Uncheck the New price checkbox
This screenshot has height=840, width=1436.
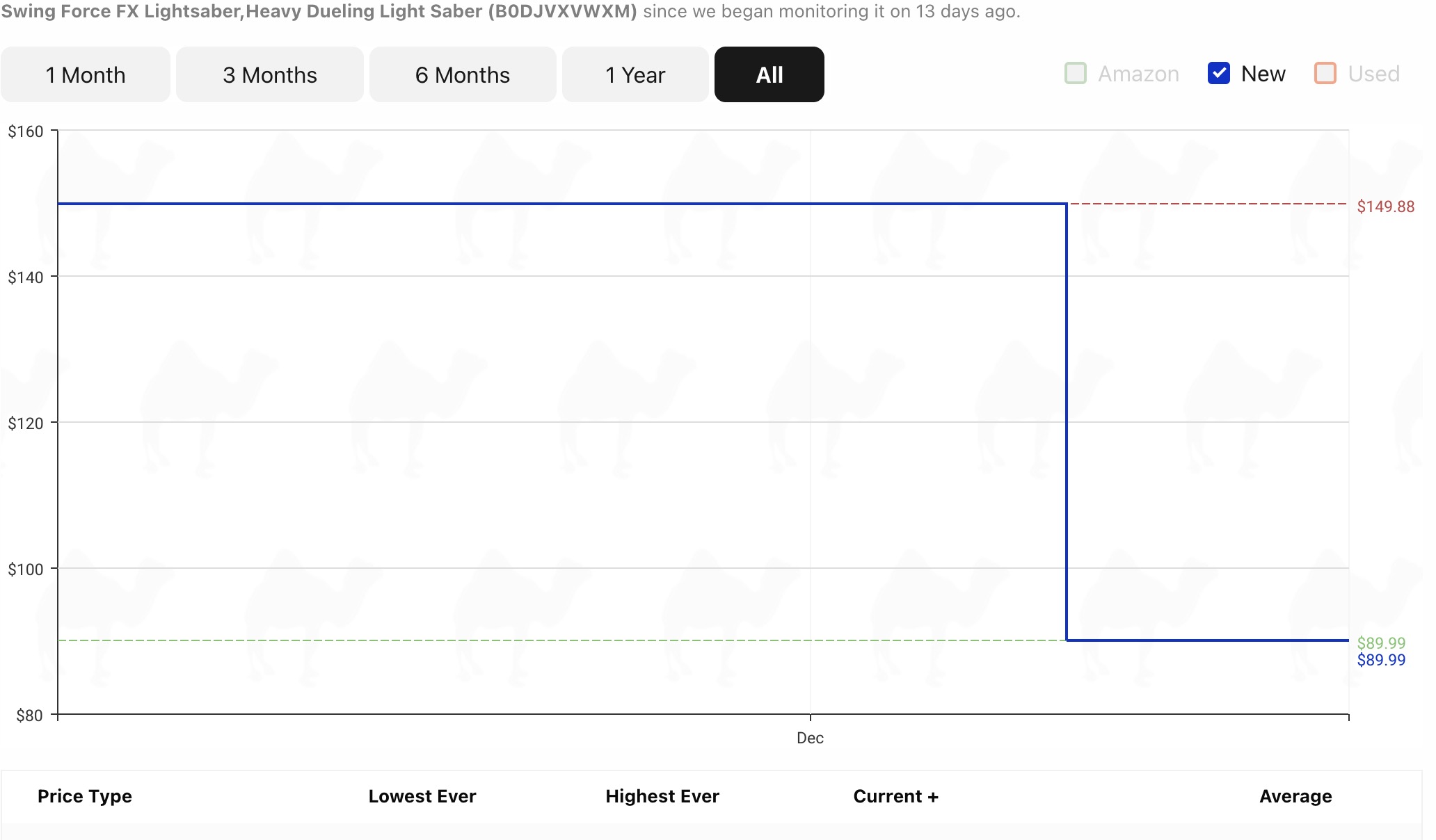pyautogui.click(x=1218, y=73)
